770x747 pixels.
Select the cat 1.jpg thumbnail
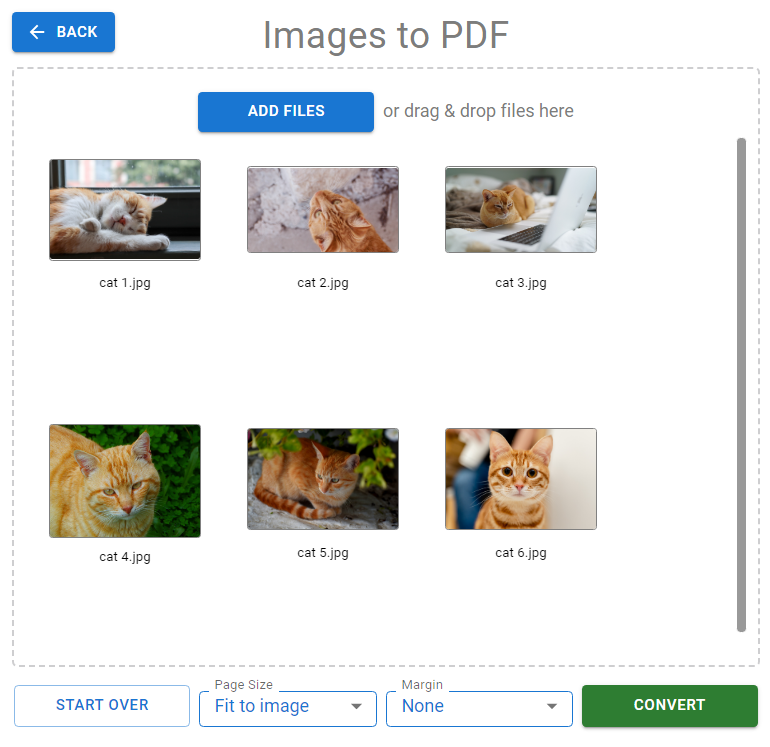tap(125, 210)
